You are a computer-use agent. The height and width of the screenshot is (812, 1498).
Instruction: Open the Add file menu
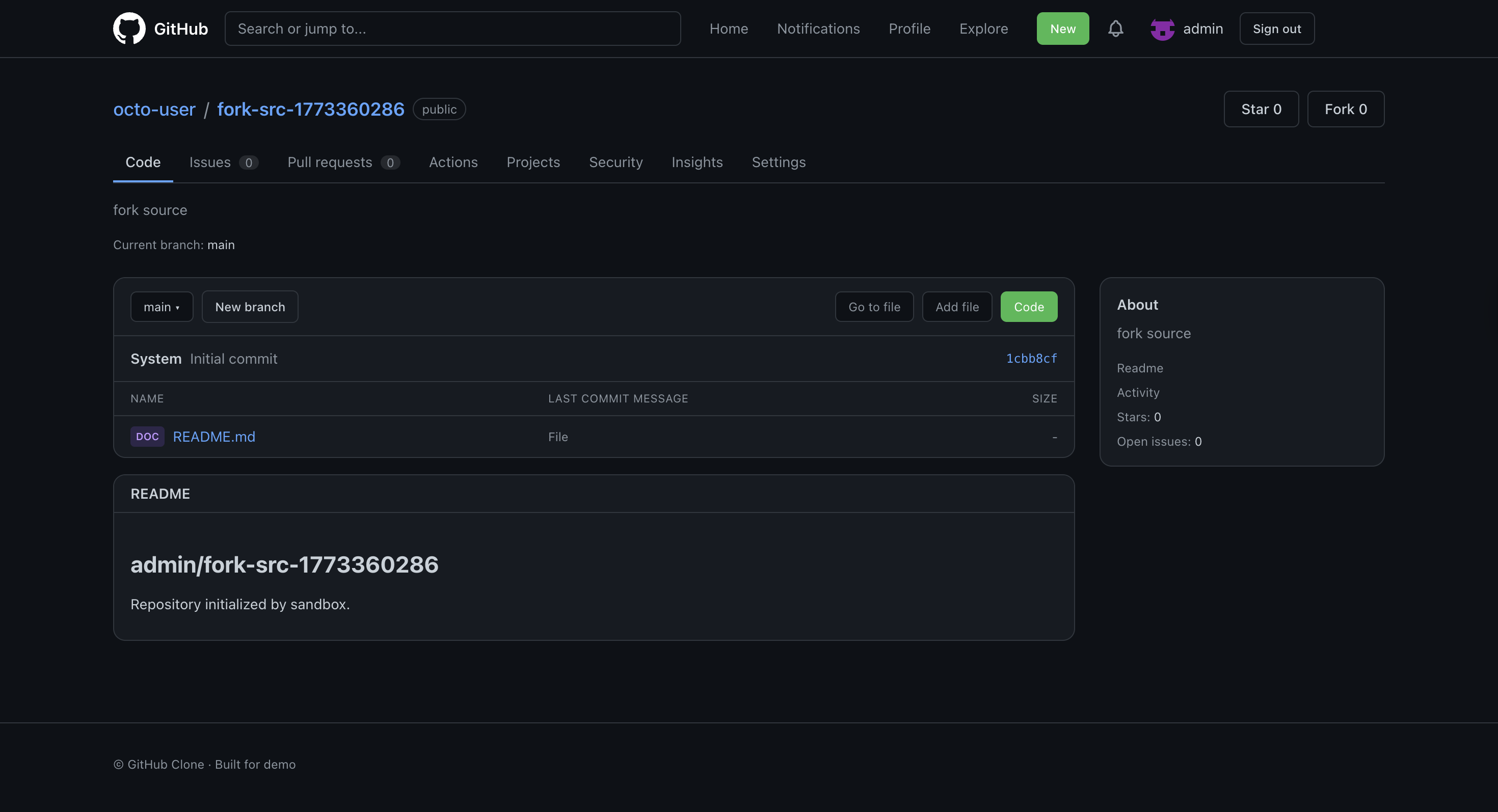coord(957,307)
